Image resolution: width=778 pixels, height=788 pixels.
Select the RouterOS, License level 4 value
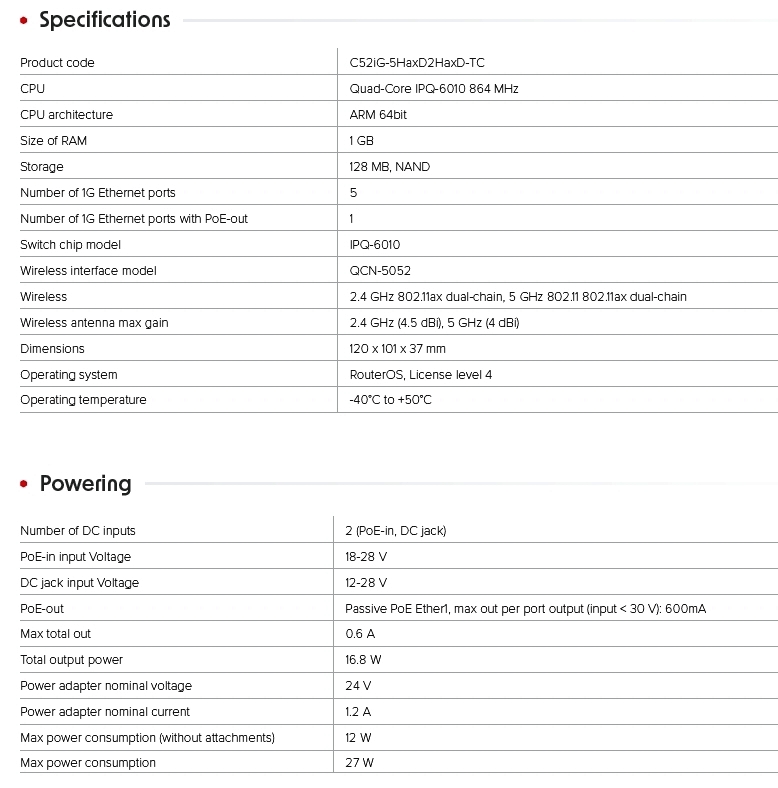pyautogui.click(x=420, y=375)
